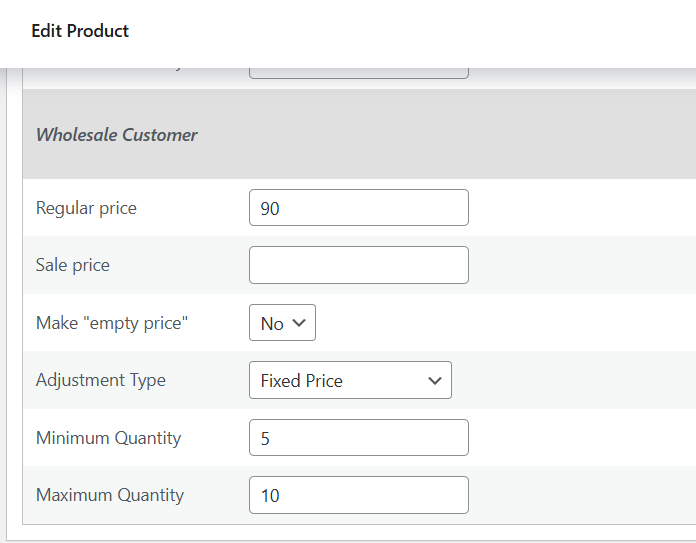696x543 pixels.
Task: Expand the Adjustment Type dropdown
Action: tap(349, 380)
